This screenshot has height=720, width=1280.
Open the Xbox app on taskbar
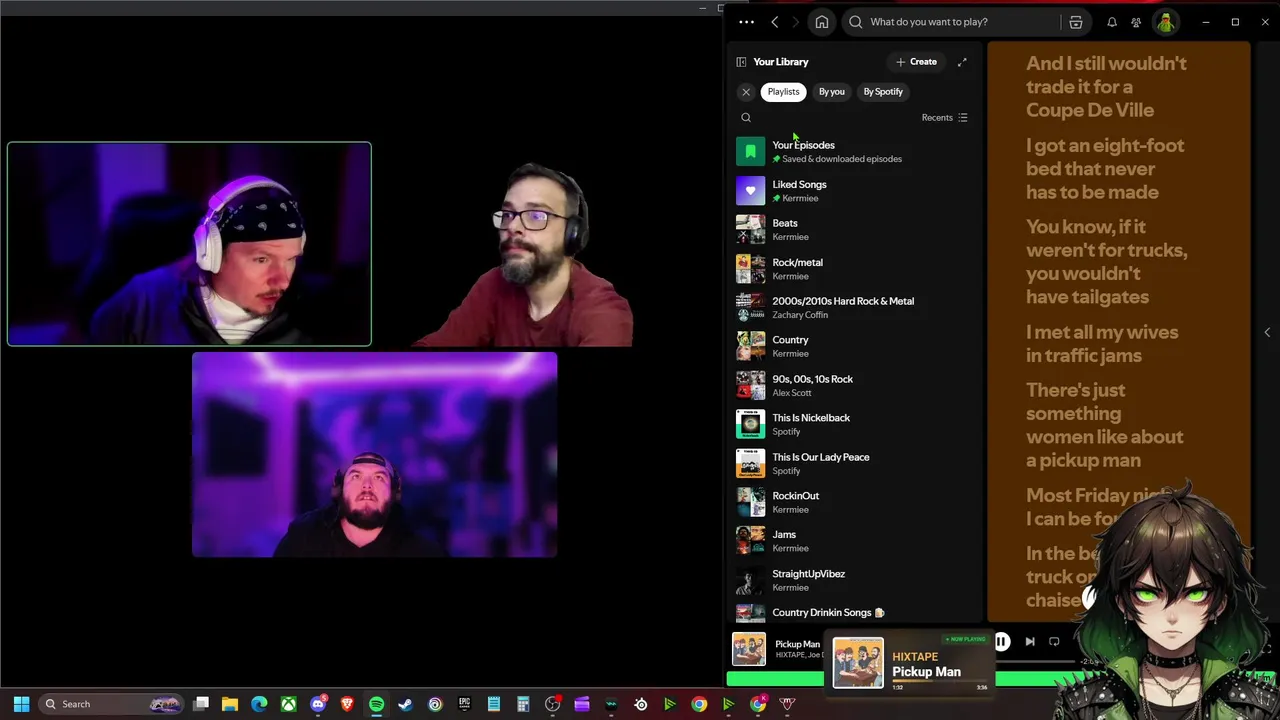288,704
